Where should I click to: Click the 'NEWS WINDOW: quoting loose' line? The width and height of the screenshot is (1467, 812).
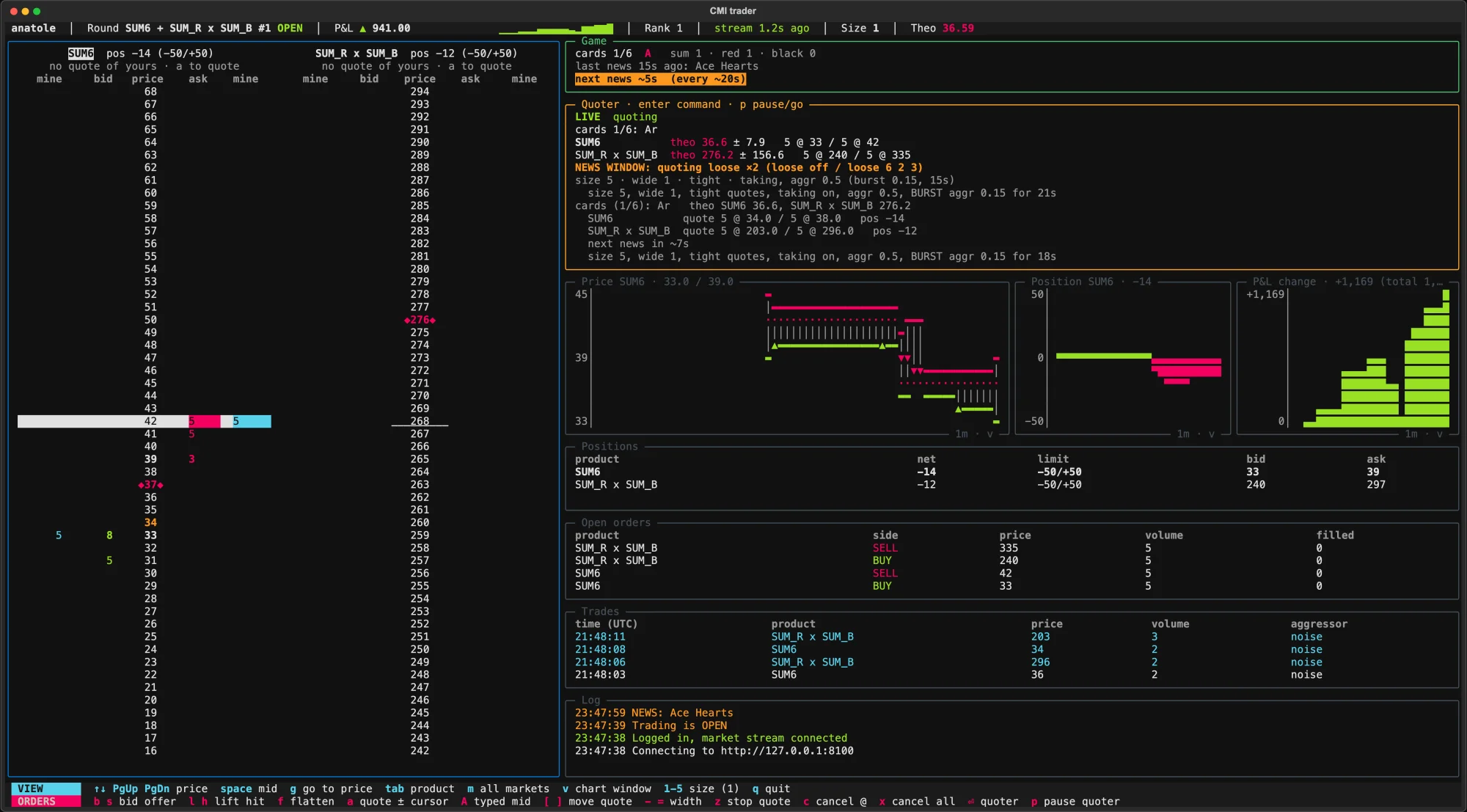click(748, 167)
